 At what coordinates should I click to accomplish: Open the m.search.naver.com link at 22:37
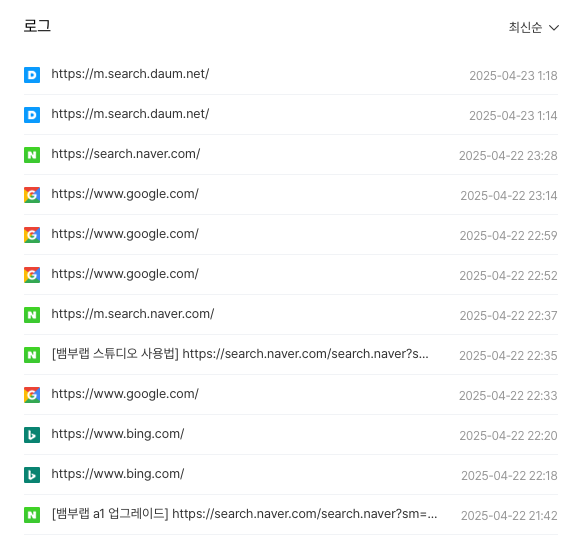[x=133, y=314]
